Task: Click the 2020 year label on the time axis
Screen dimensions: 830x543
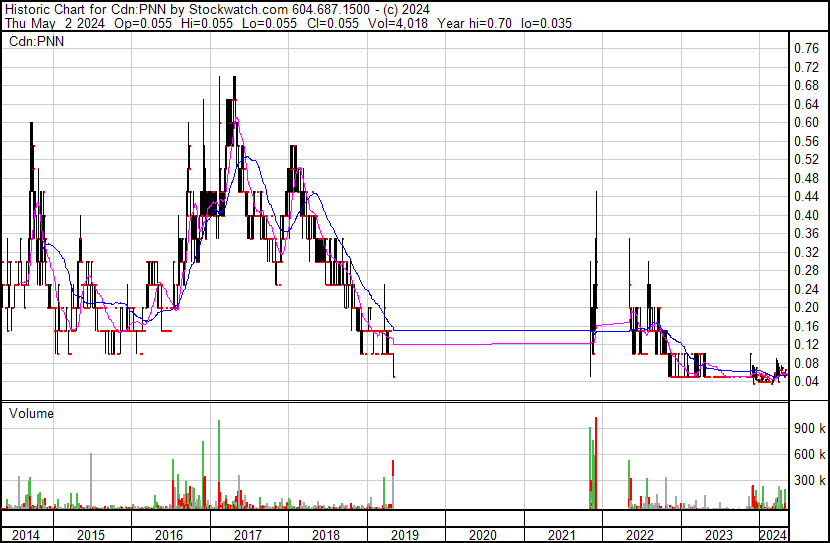Action: (x=483, y=535)
